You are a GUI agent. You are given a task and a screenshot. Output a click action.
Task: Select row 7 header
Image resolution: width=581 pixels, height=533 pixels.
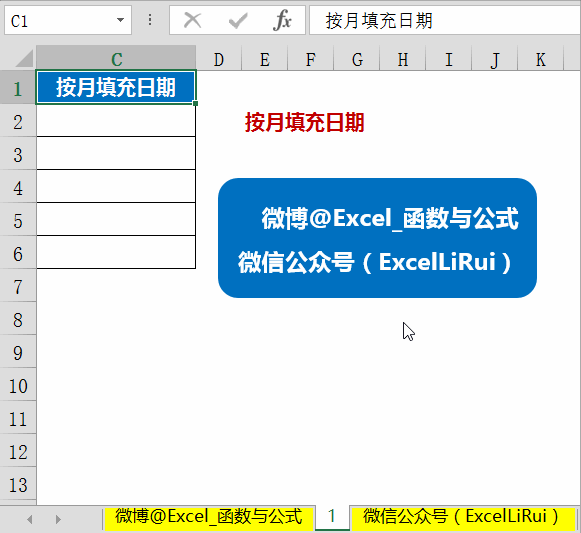[18, 287]
